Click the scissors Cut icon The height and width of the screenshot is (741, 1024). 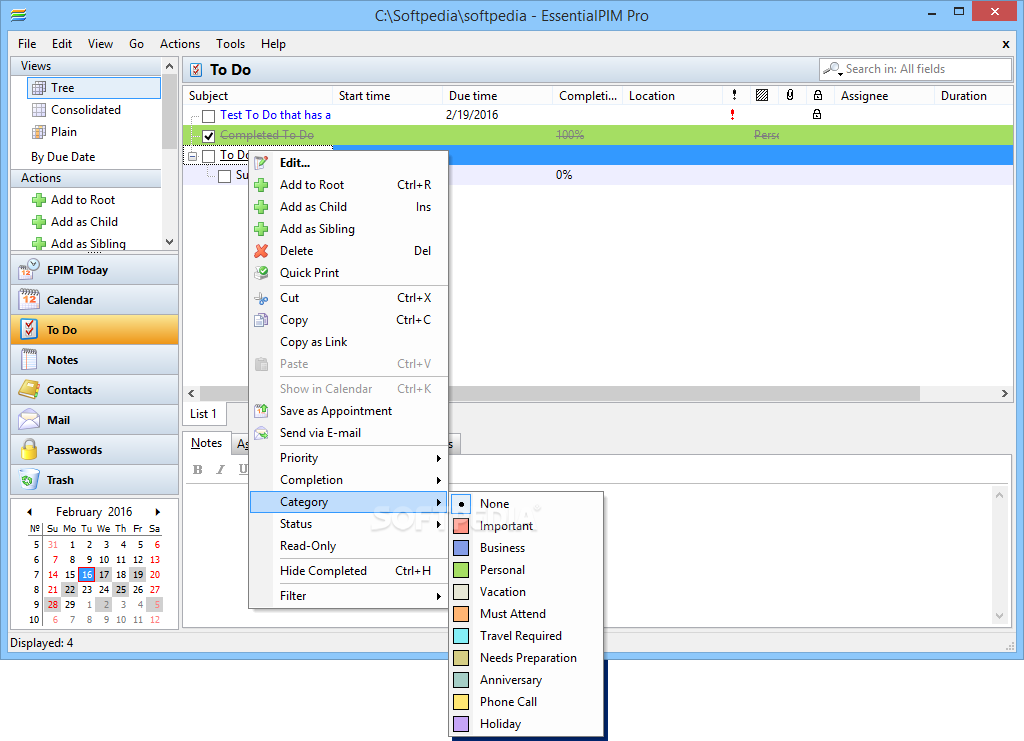(x=261, y=298)
